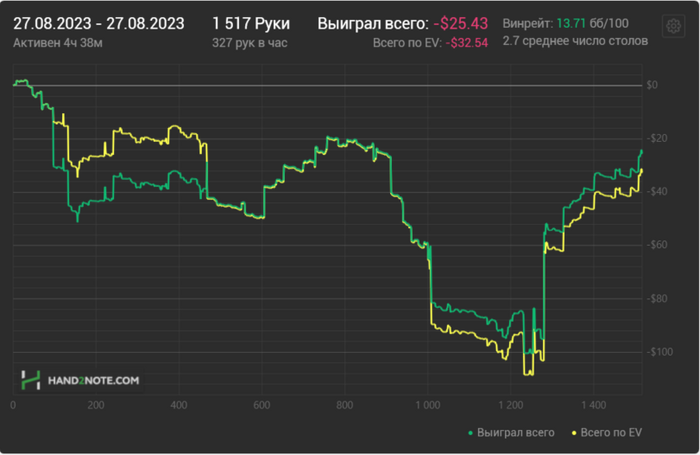Click the winrate value 13.71 бб/100
Image resolution: width=700 pixels, height=455 pixels.
[x=592, y=23]
